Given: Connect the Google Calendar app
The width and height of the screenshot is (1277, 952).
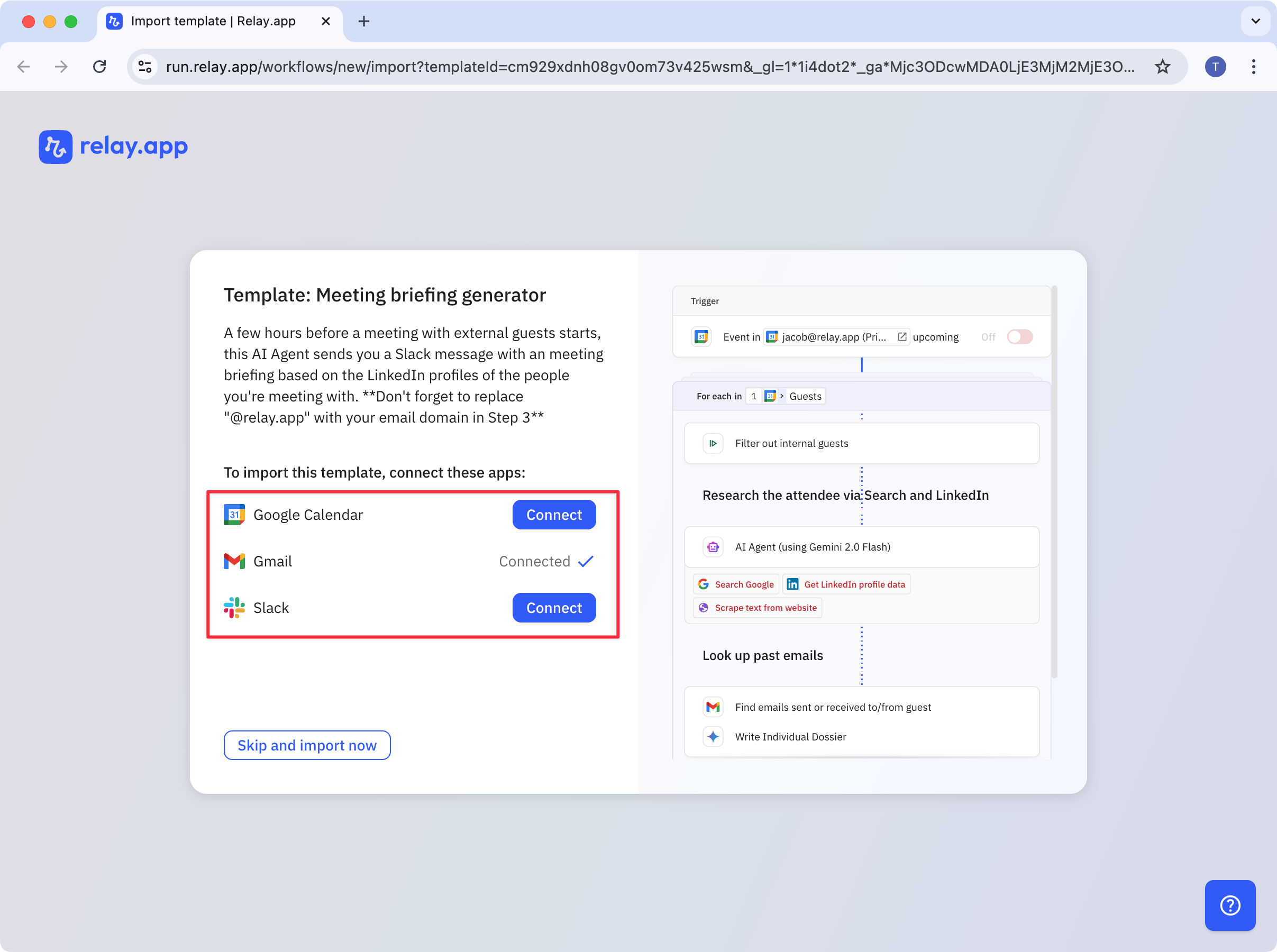Looking at the screenshot, I should [x=554, y=515].
